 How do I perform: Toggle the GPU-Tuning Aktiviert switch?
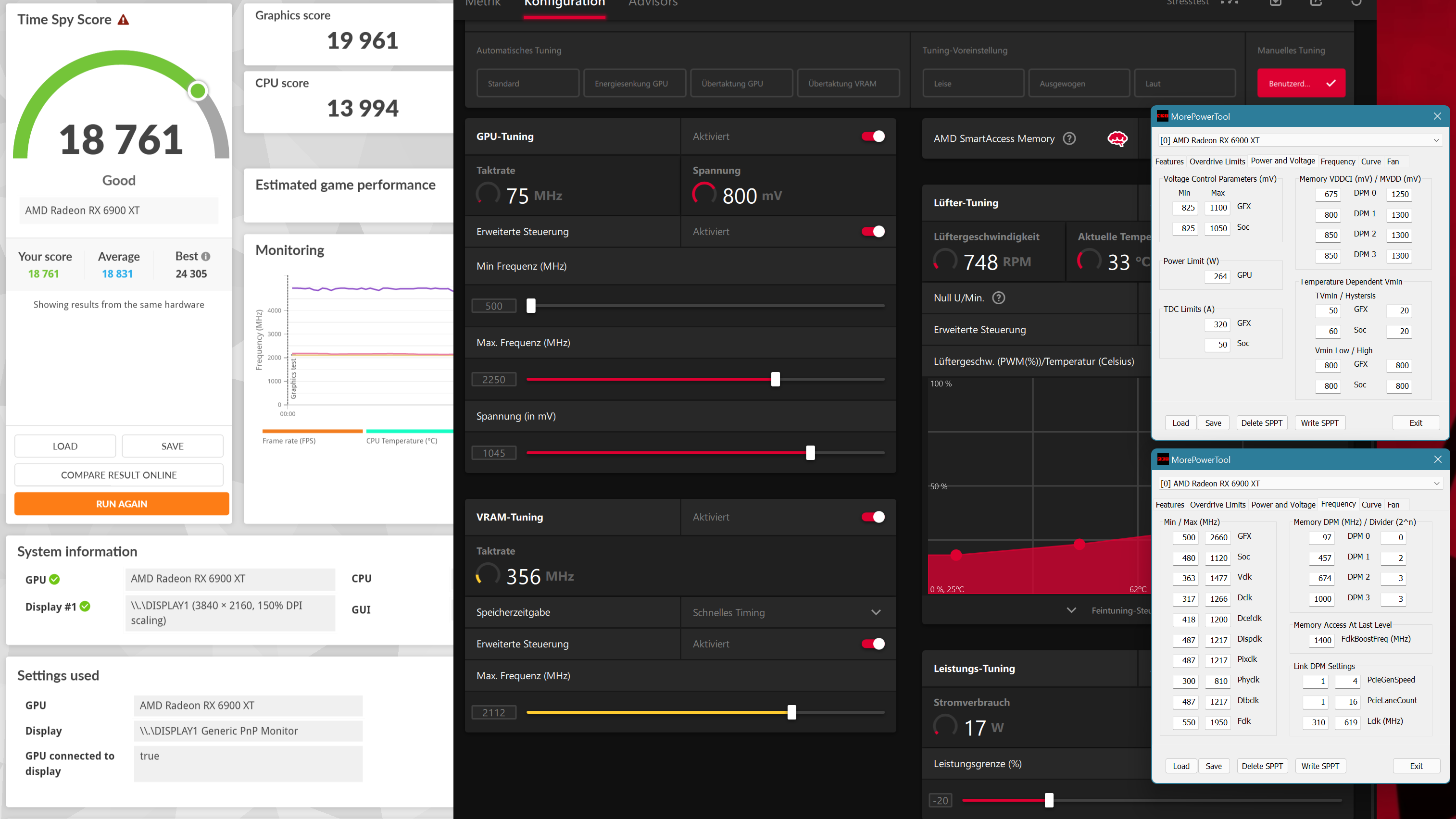point(873,136)
